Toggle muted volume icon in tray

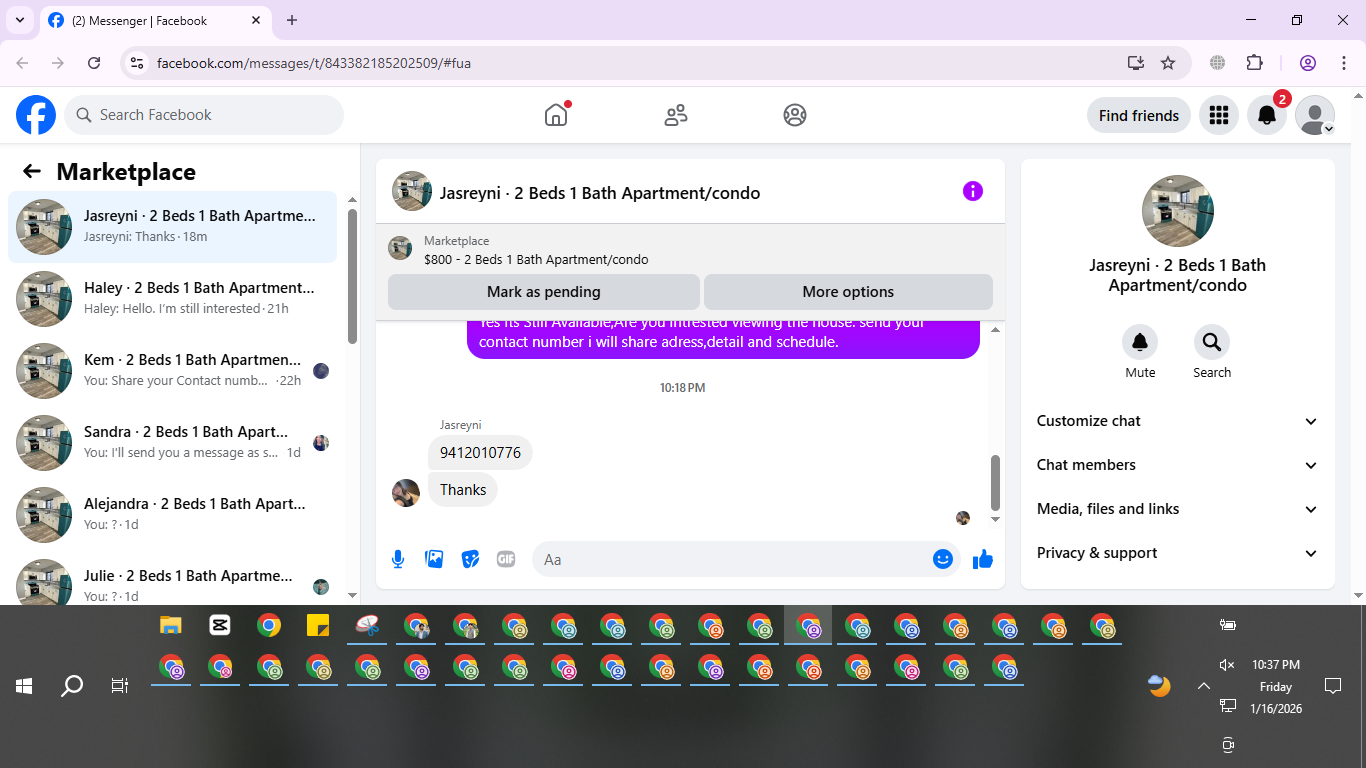coord(1228,665)
